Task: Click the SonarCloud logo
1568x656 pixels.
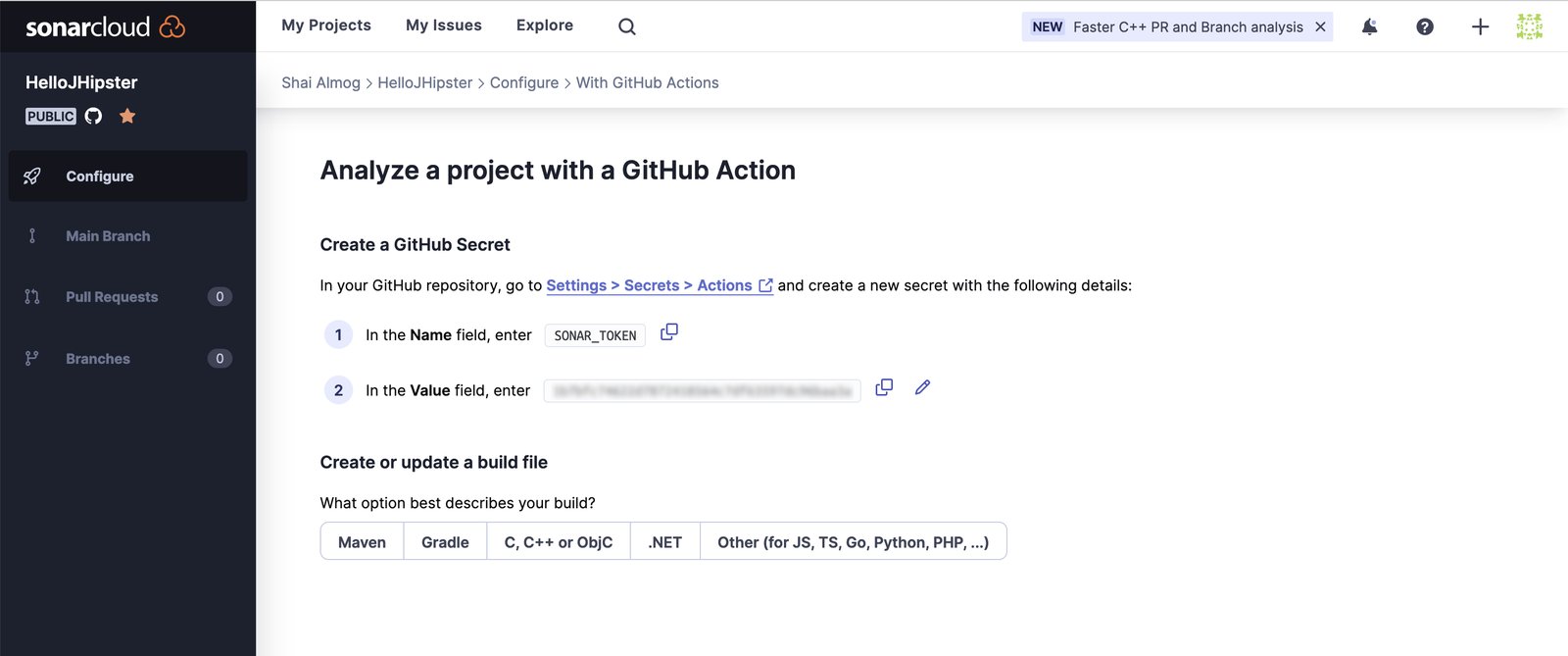Action: coord(105,26)
